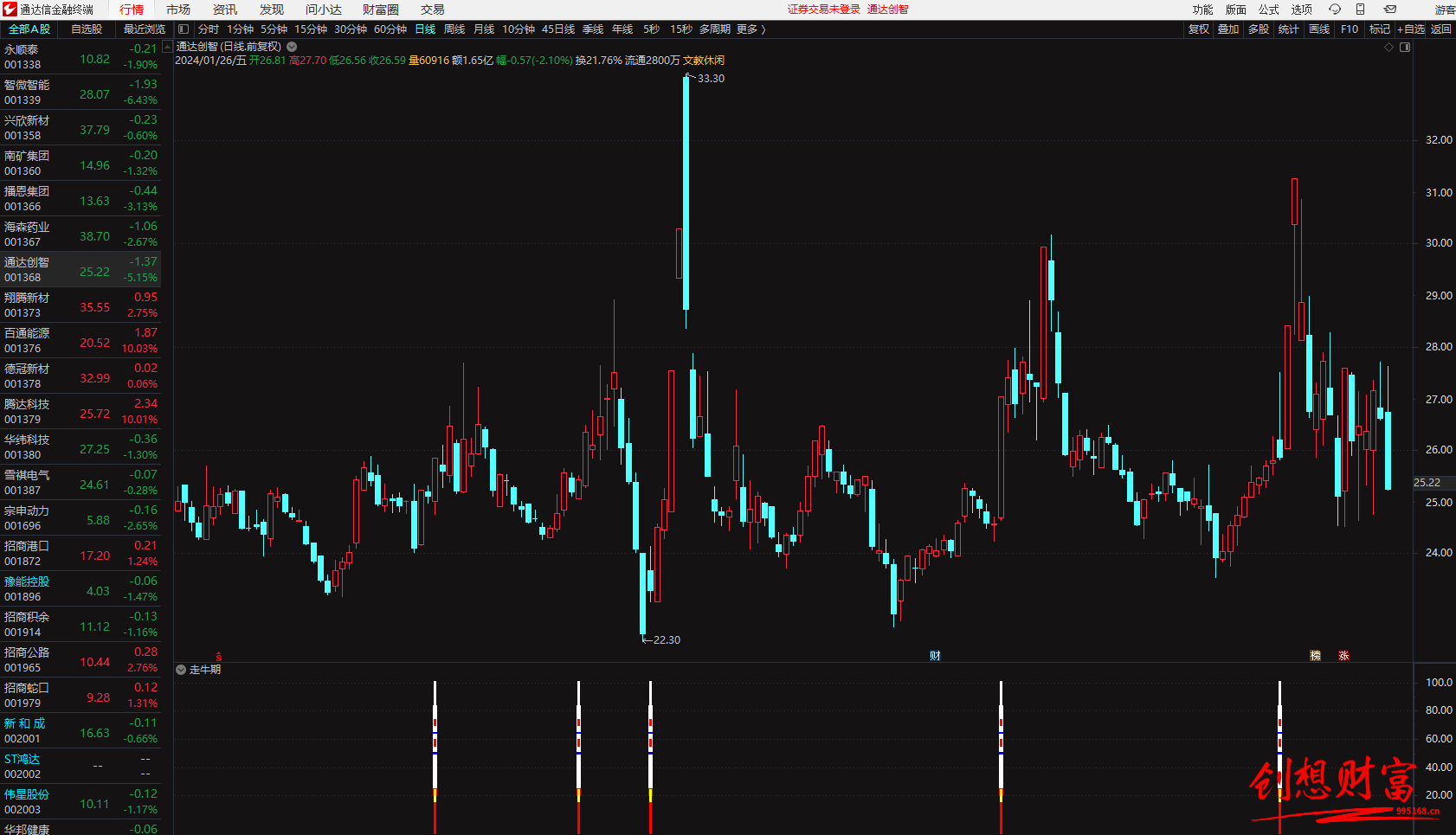This screenshot has width=1456, height=835.
Task: Select the 最近浏览 list tab
Action: 144,29
